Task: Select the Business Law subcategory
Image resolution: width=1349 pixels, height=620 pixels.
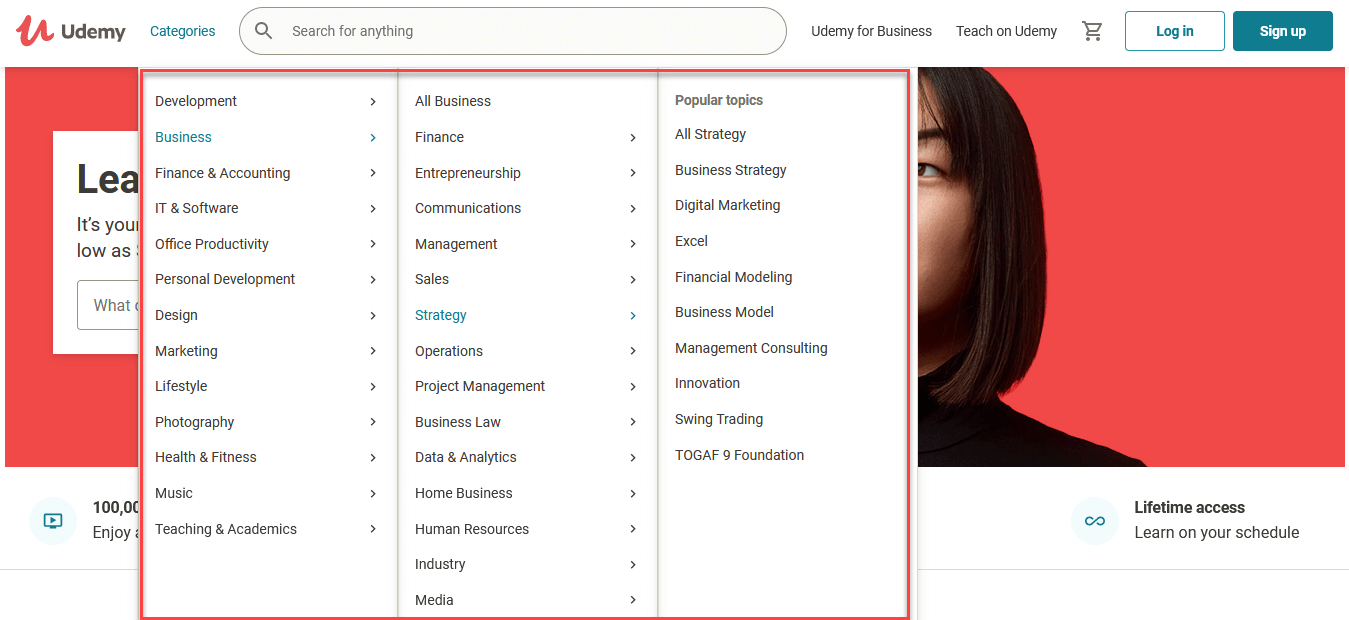Action: coord(458,422)
